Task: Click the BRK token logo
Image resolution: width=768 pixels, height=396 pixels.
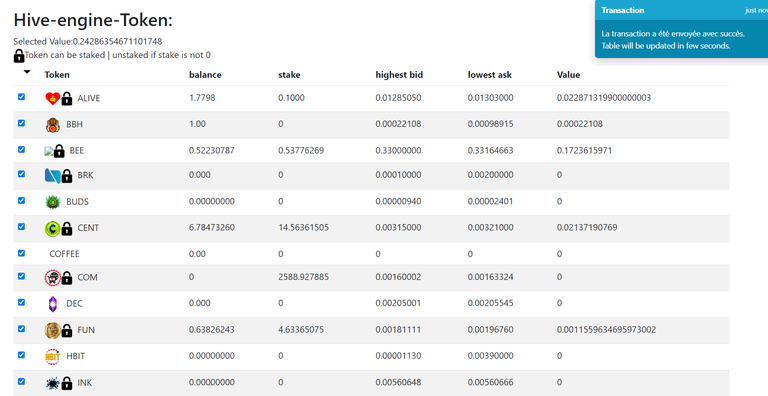Action: coord(52,175)
